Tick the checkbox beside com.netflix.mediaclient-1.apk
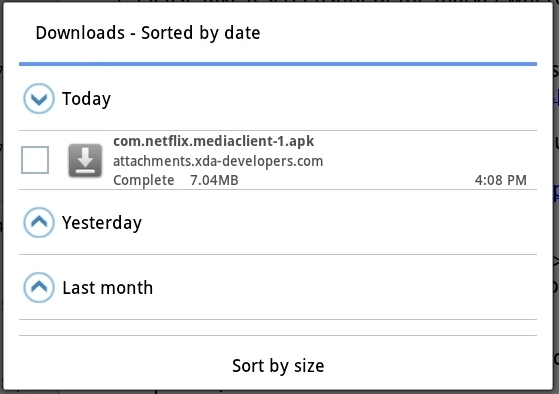 coord(35,160)
